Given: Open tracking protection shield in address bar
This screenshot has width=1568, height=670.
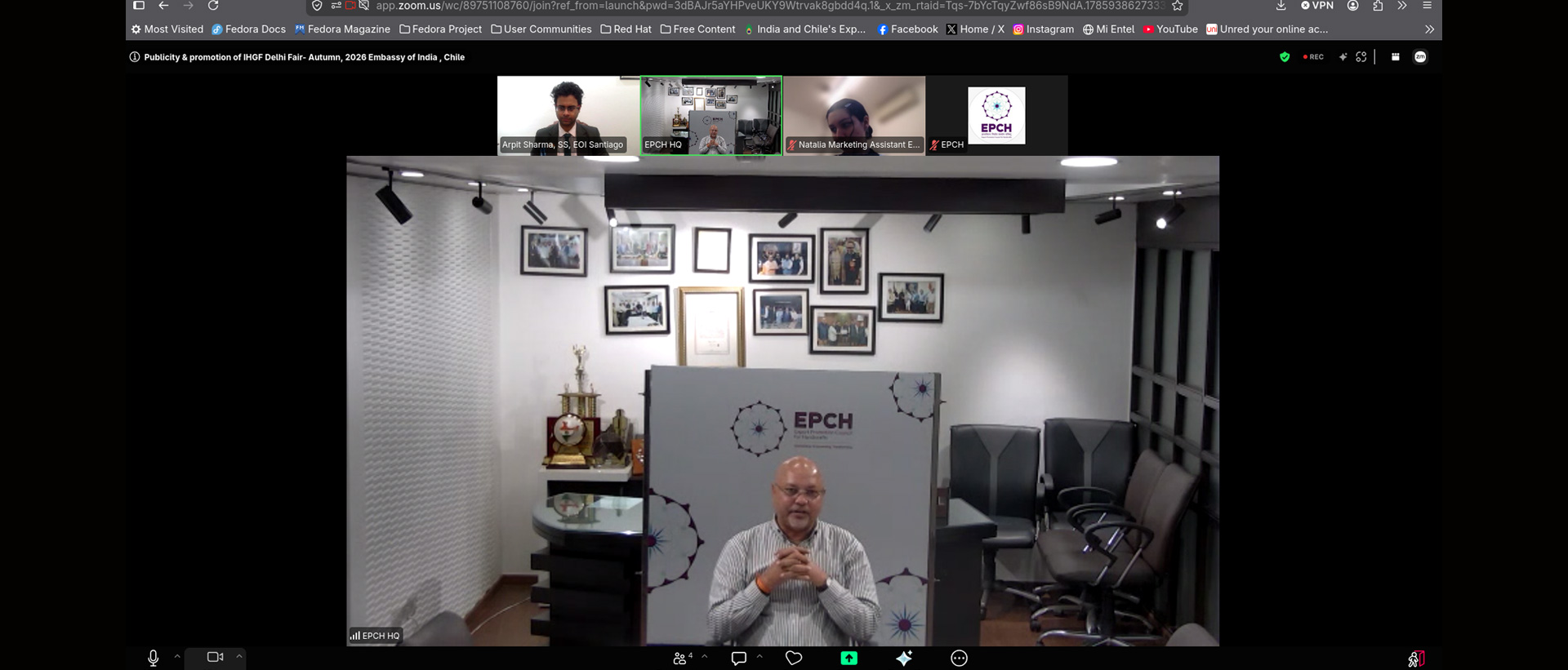Looking at the screenshot, I should (317, 6).
